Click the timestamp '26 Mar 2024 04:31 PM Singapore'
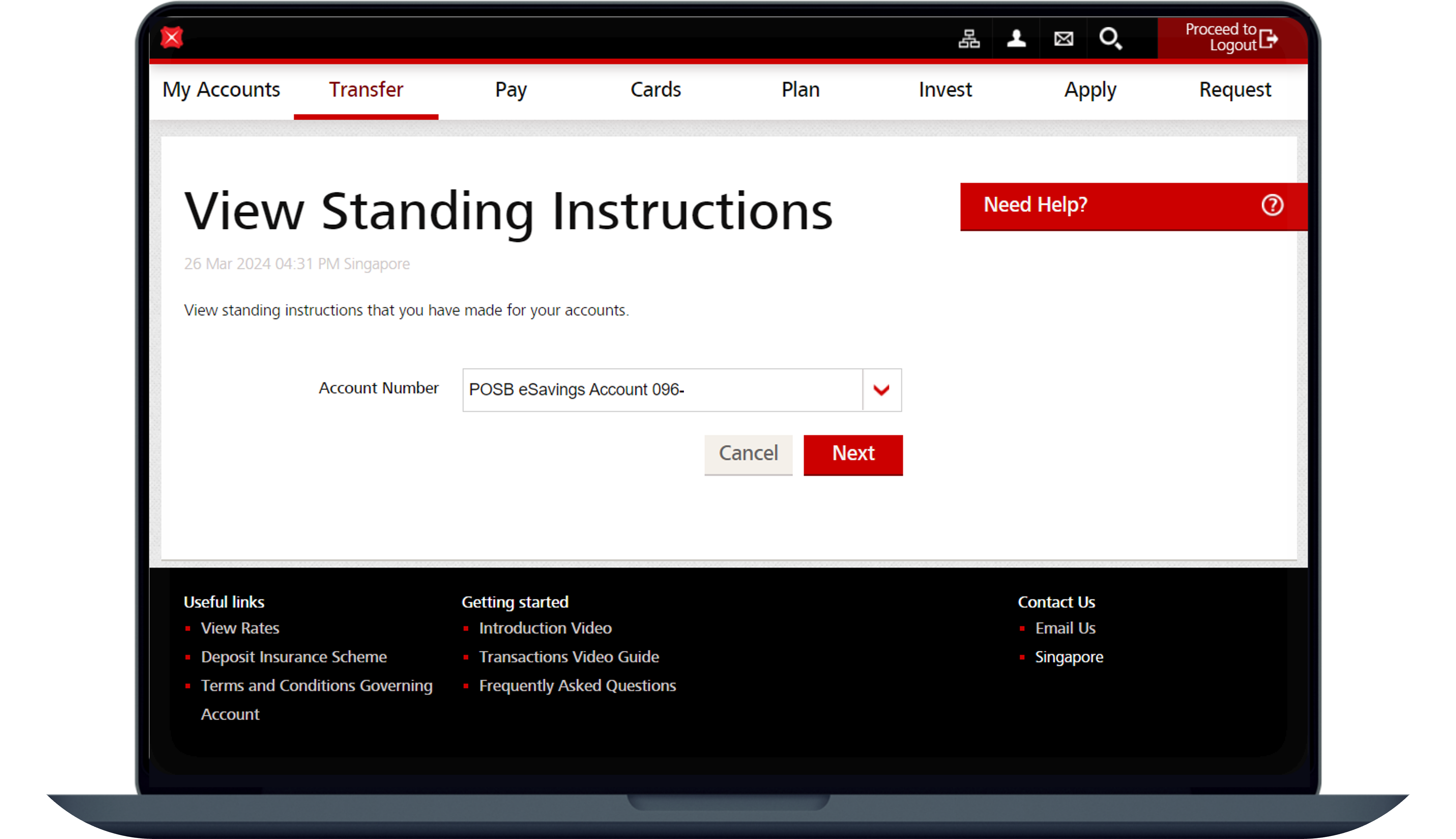 (x=297, y=264)
